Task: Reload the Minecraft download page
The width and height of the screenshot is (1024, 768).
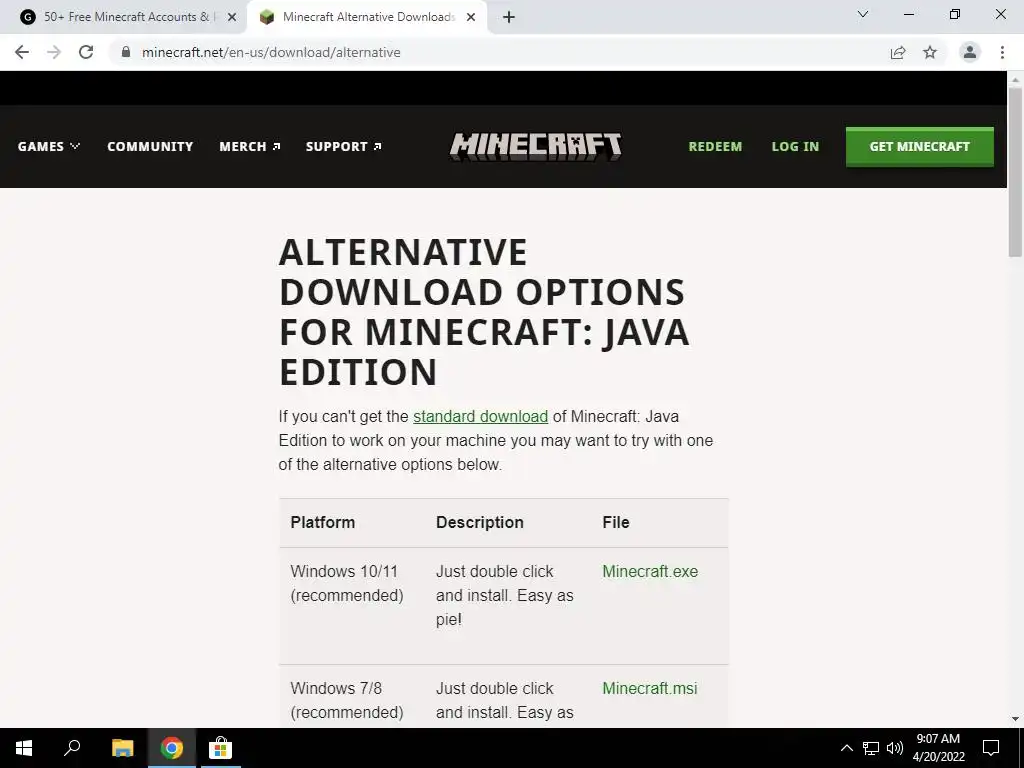Action: pyautogui.click(x=86, y=52)
